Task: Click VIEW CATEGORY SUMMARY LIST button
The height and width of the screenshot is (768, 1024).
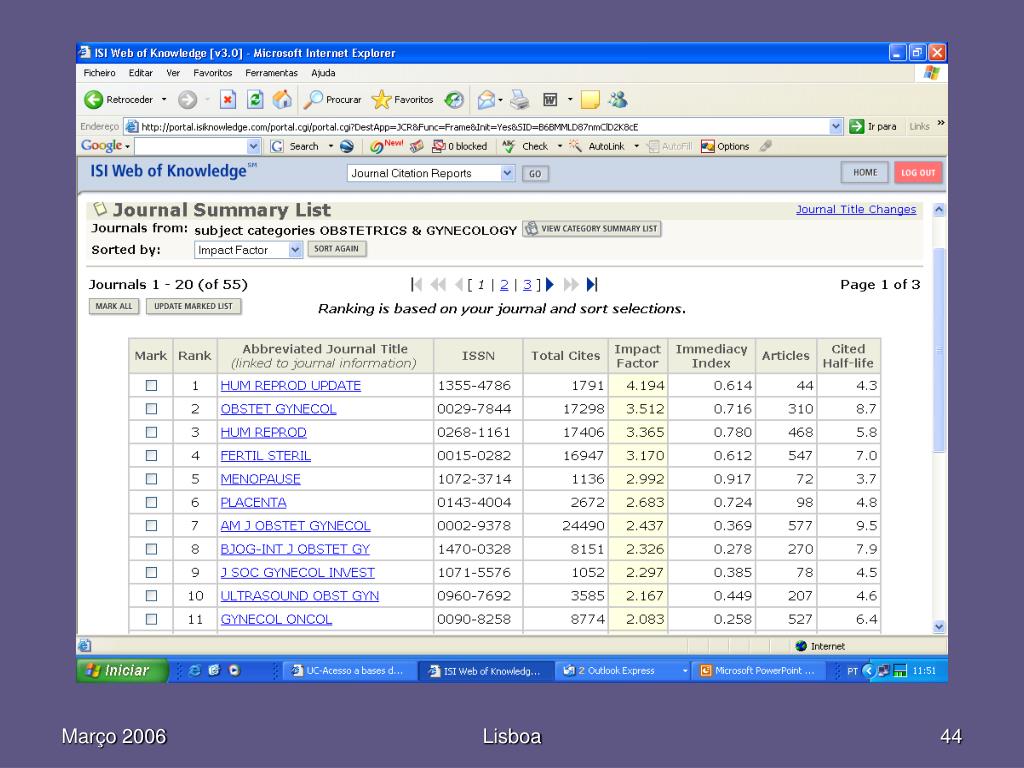Action: [x=592, y=229]
